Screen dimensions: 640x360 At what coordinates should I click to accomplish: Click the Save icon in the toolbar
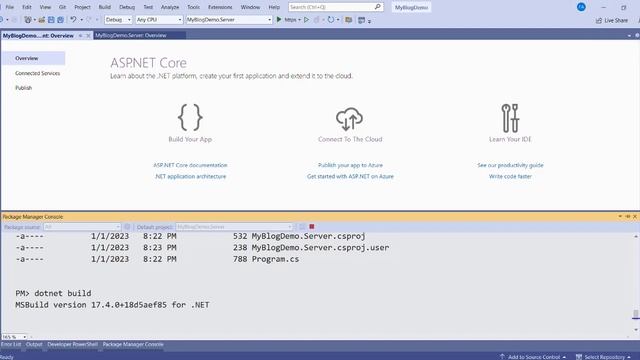tap(51, 20)
